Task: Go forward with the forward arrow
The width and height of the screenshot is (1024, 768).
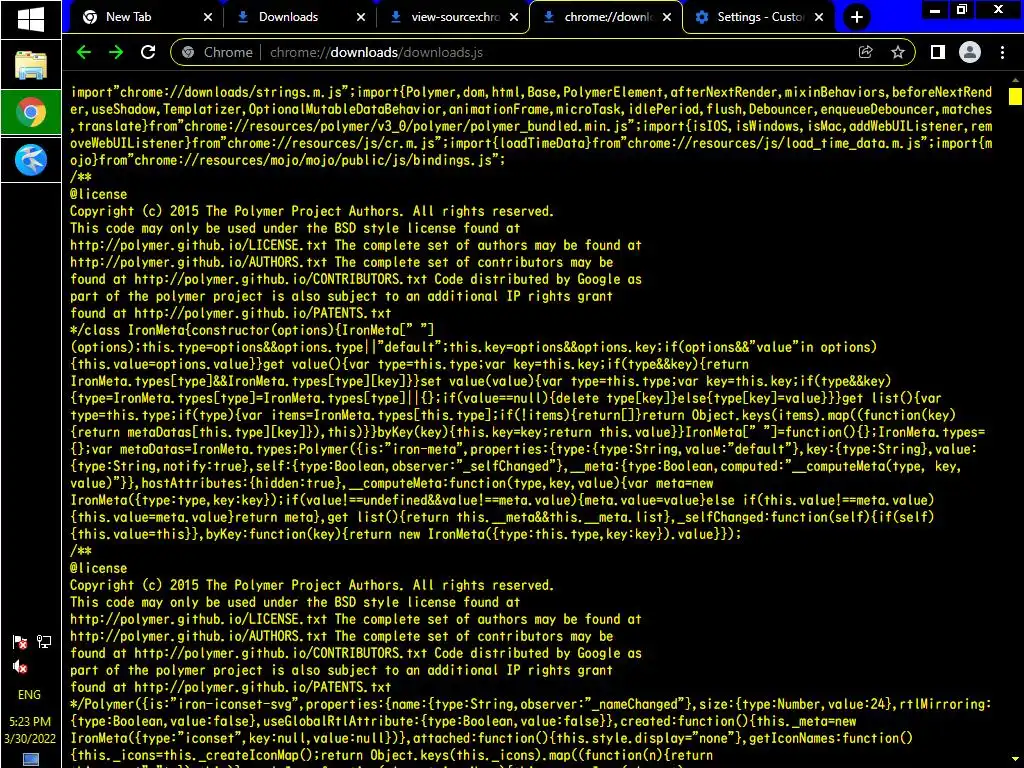Action: [116, 52]
